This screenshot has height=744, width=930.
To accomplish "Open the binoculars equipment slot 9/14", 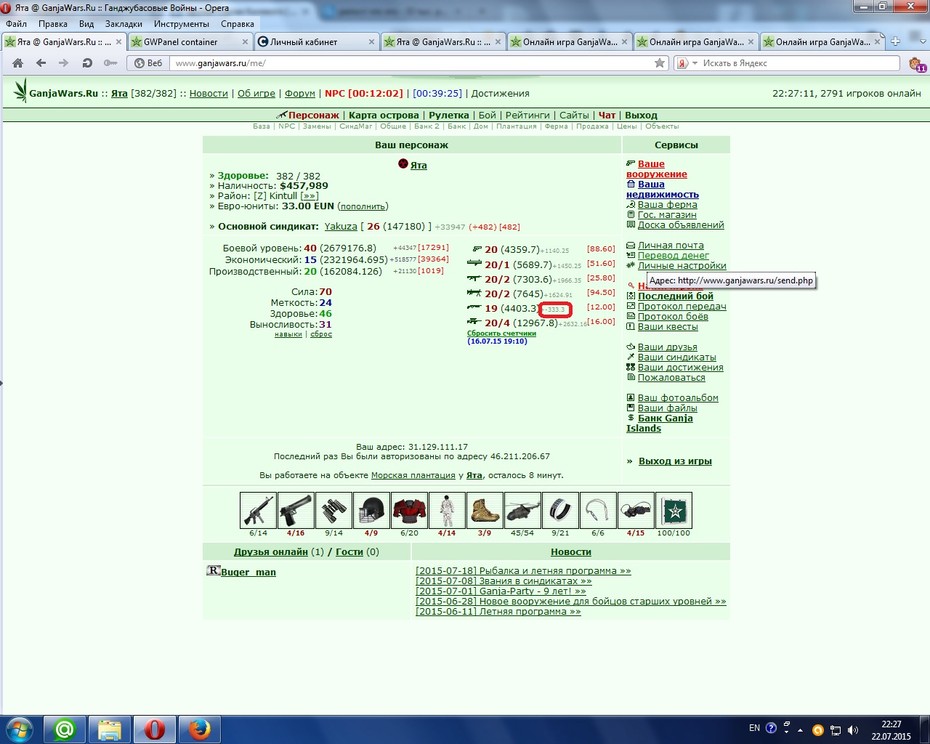I will click(333, 510).
